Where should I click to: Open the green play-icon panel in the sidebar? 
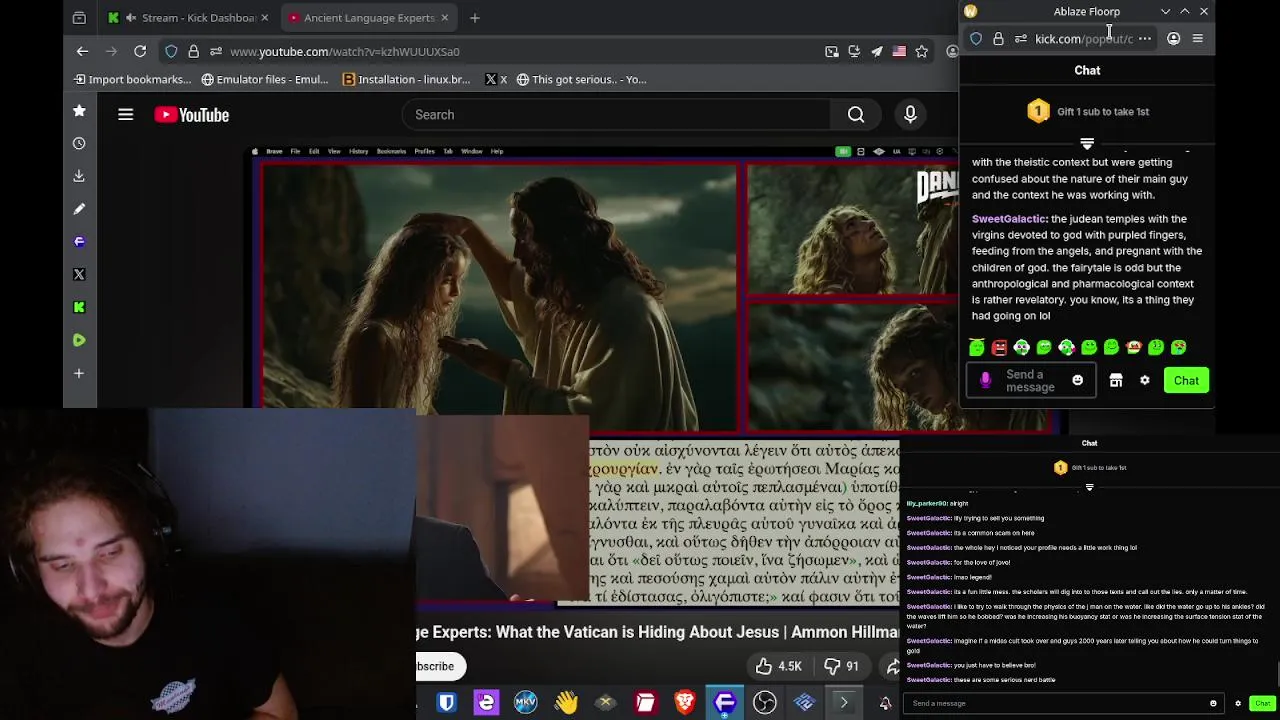coord(79,340)
